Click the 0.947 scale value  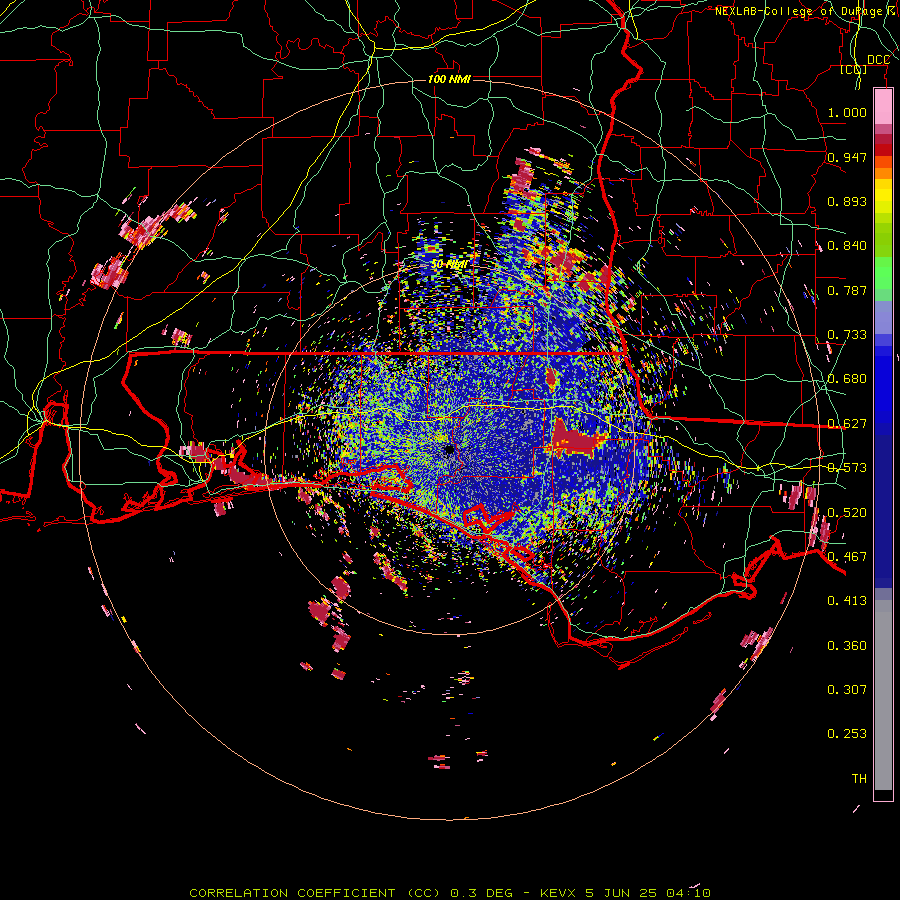click(847, 157)
